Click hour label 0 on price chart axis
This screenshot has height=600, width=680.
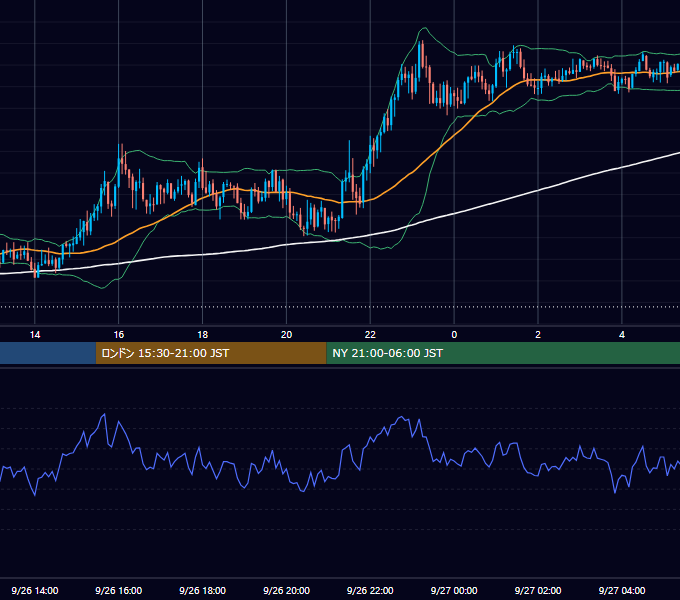[x=454, y=335]
